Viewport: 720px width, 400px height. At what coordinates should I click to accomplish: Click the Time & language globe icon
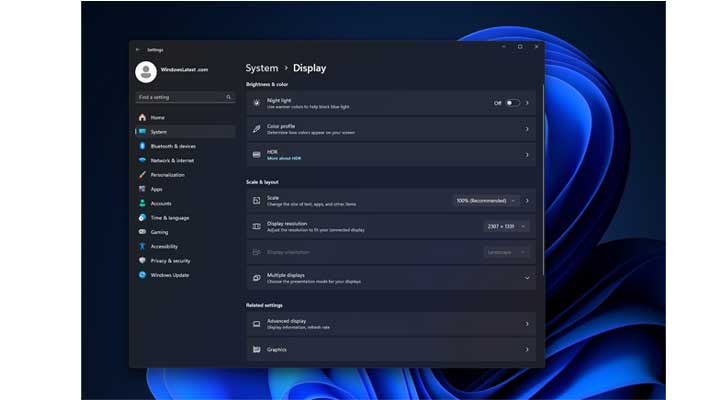click(142, 217)
